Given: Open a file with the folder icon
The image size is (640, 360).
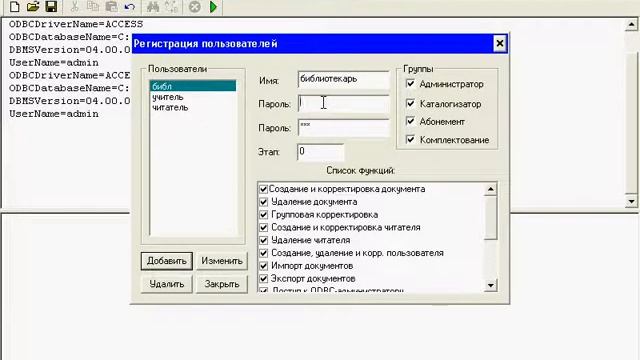Looking at the screenshot, I should (x=33, y=7).
